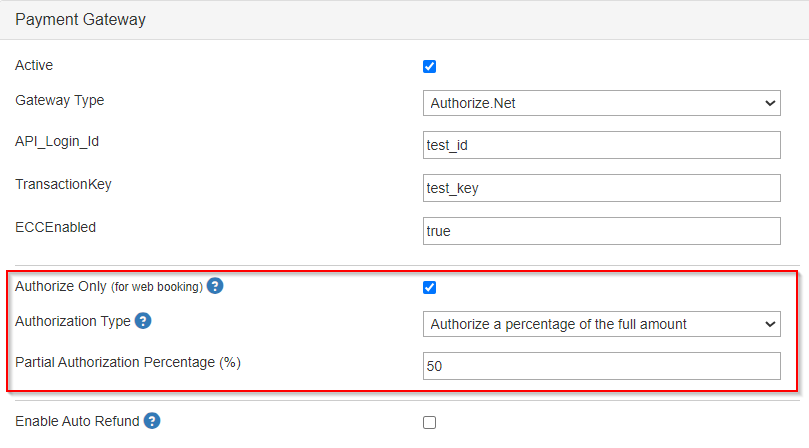Open help for Authorize Only setting
This screenshot has height=448, width=809.
(215, 286)
